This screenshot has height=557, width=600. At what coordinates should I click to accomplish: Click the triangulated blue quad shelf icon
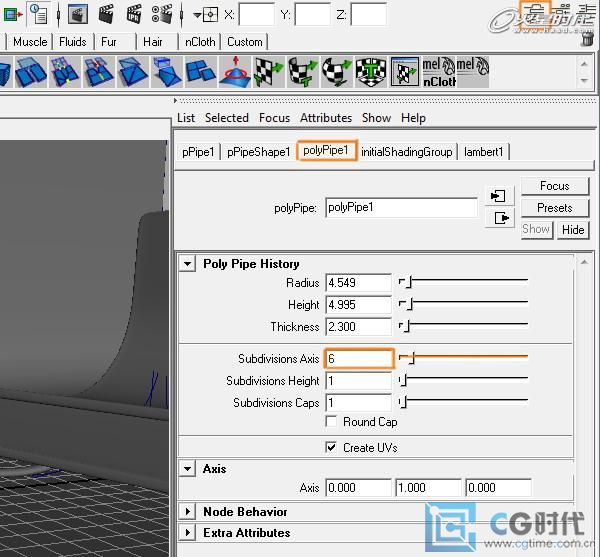[x=132, y=72]
